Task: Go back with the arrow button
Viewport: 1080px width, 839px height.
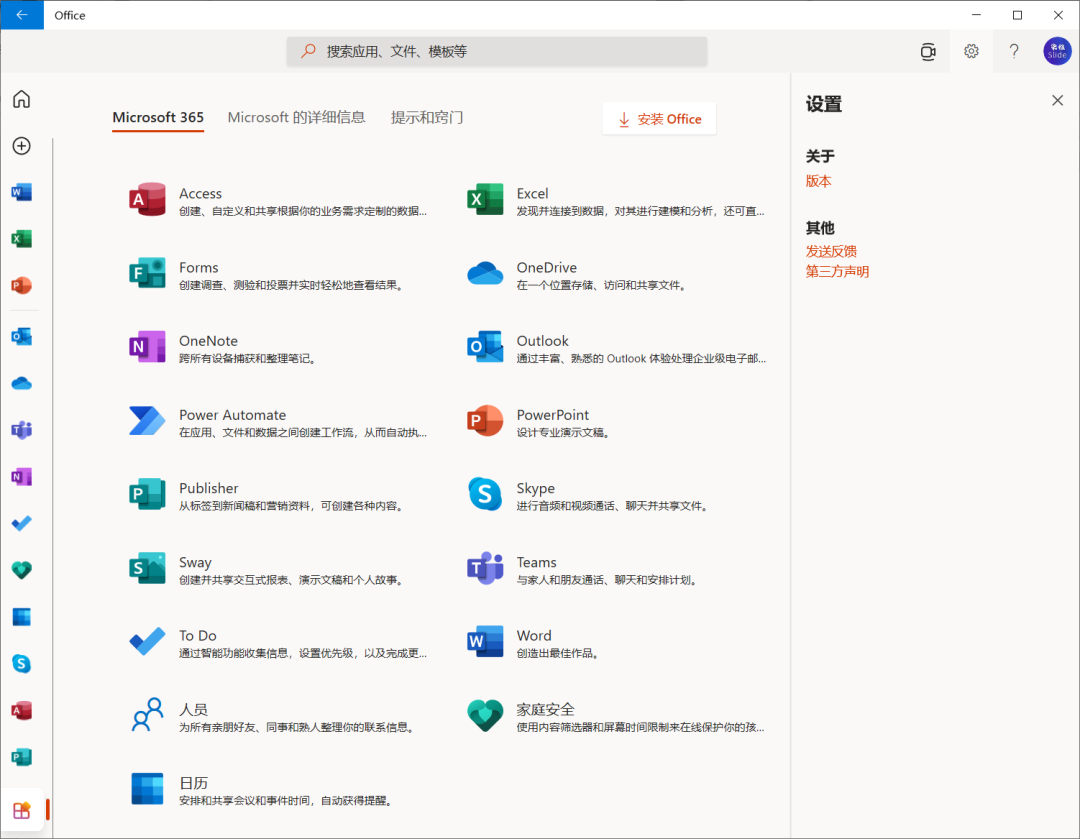Action: point(22,15)
